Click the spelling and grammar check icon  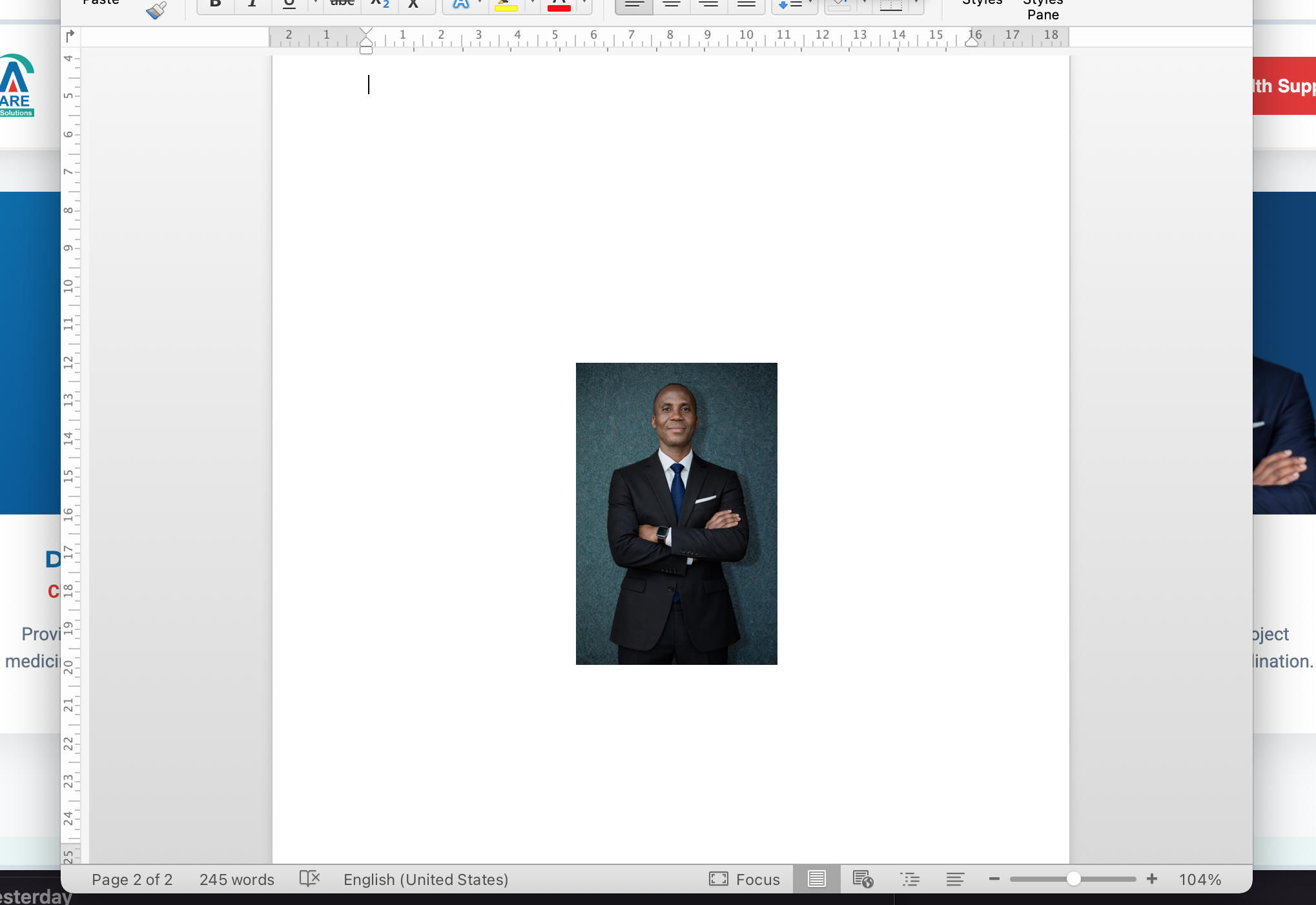click(x=309, y=879)
